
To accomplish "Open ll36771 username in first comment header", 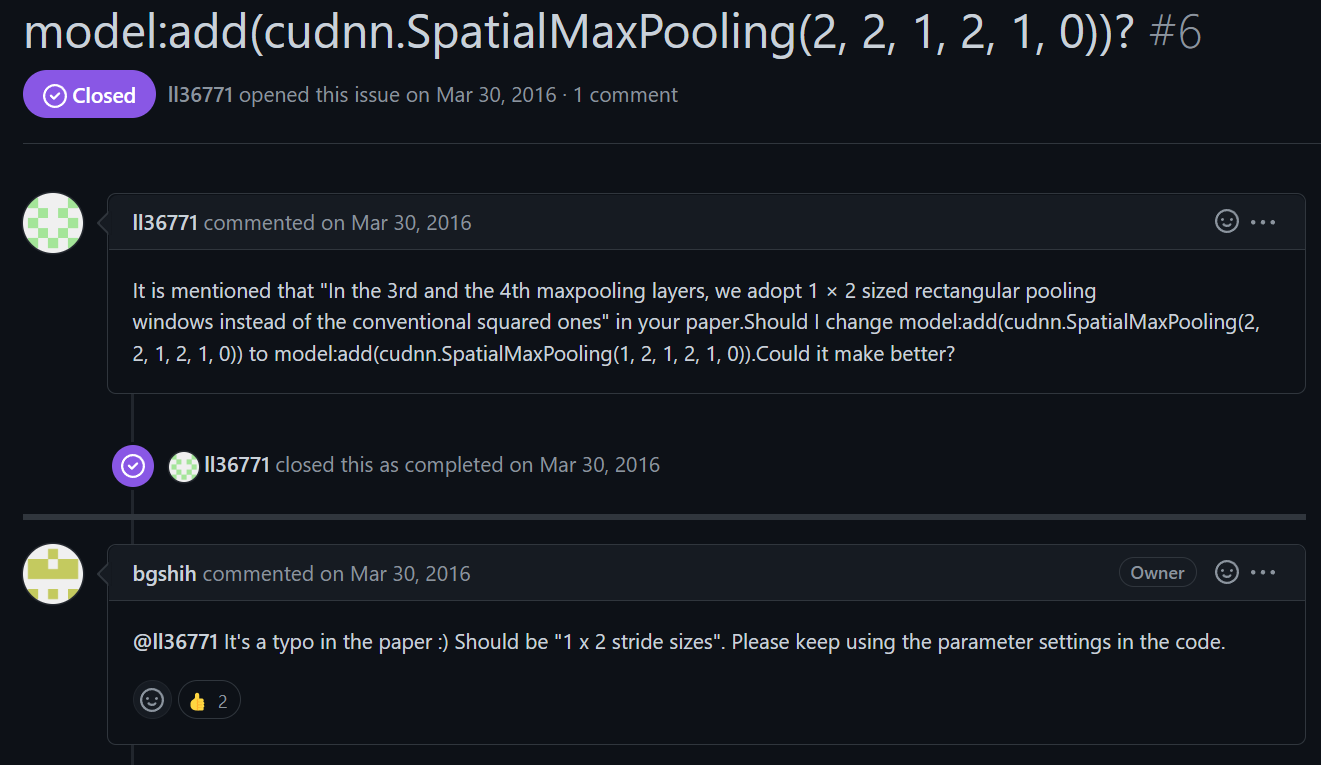I will coord(165,223).
